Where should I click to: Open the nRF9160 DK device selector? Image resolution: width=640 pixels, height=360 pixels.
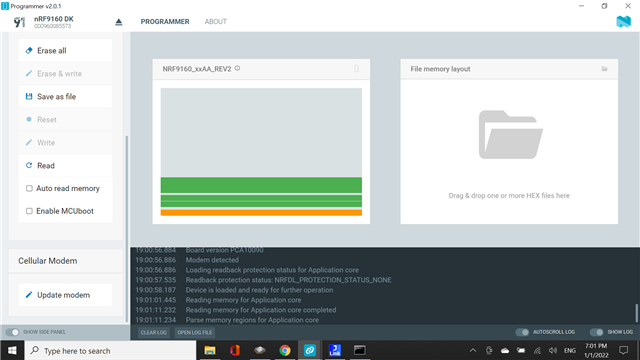53,22
